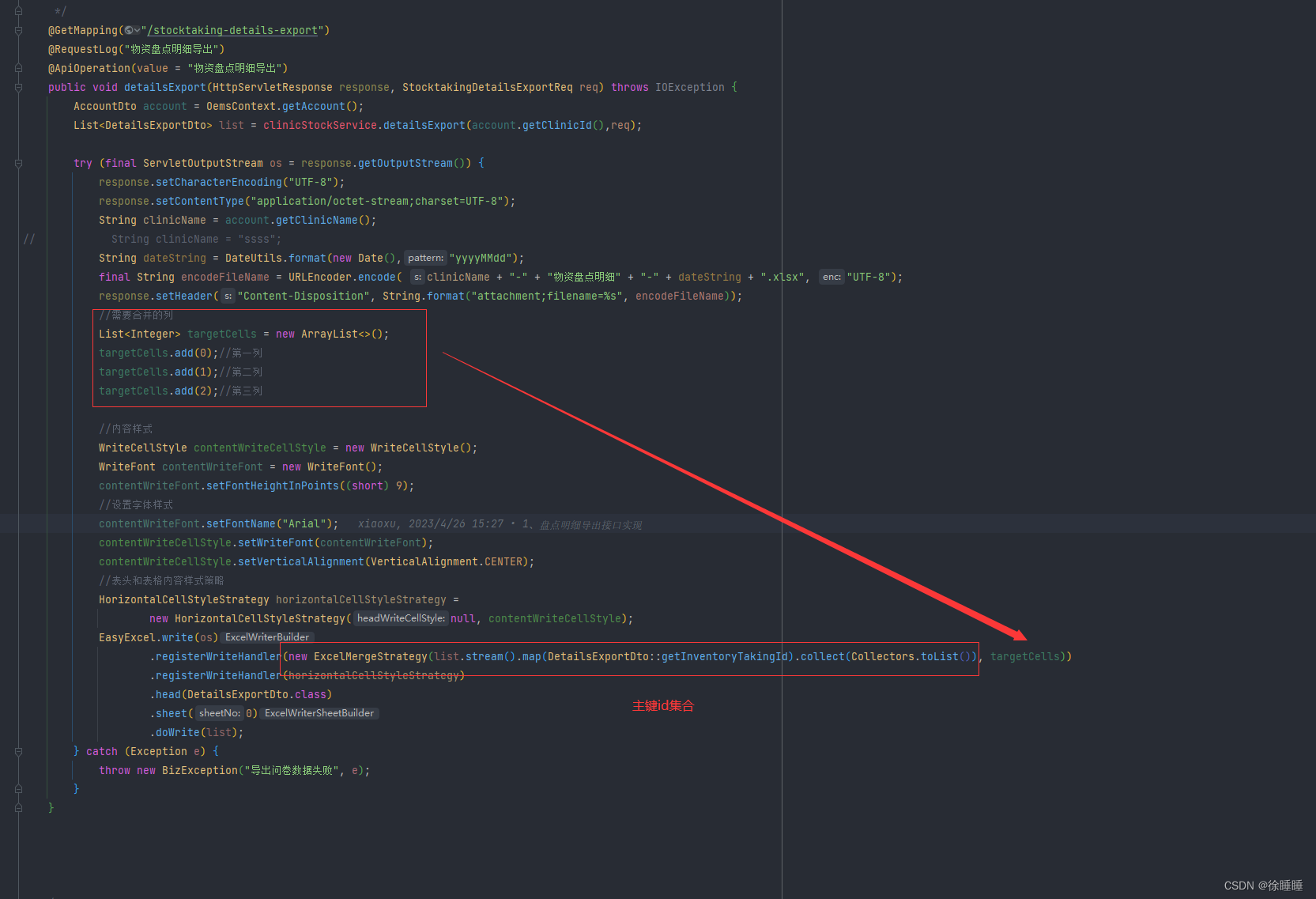Click the headWriteCellStyle: parameter hint

pos(401,618)
